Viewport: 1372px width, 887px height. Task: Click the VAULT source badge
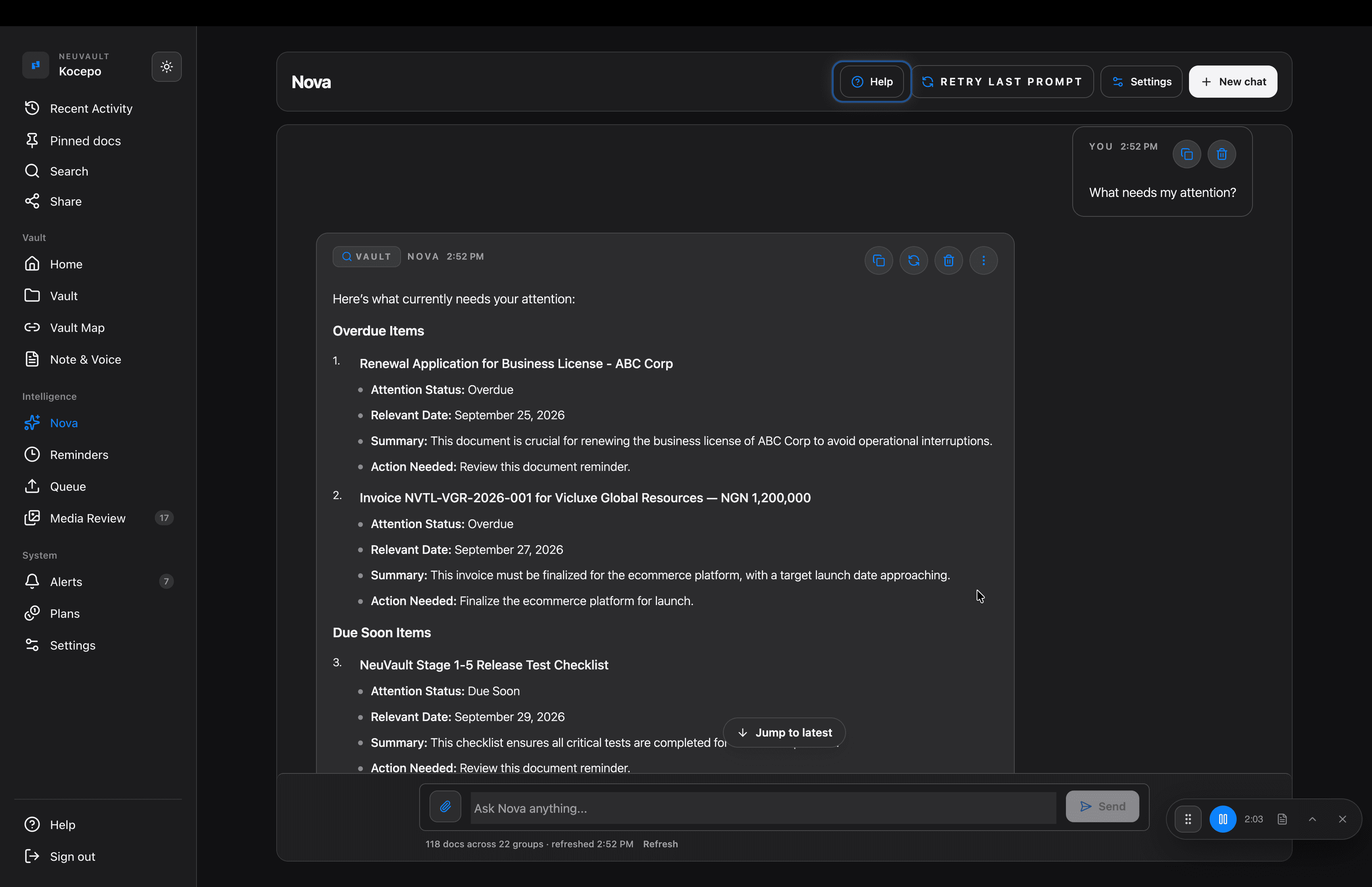click(367, 256)
